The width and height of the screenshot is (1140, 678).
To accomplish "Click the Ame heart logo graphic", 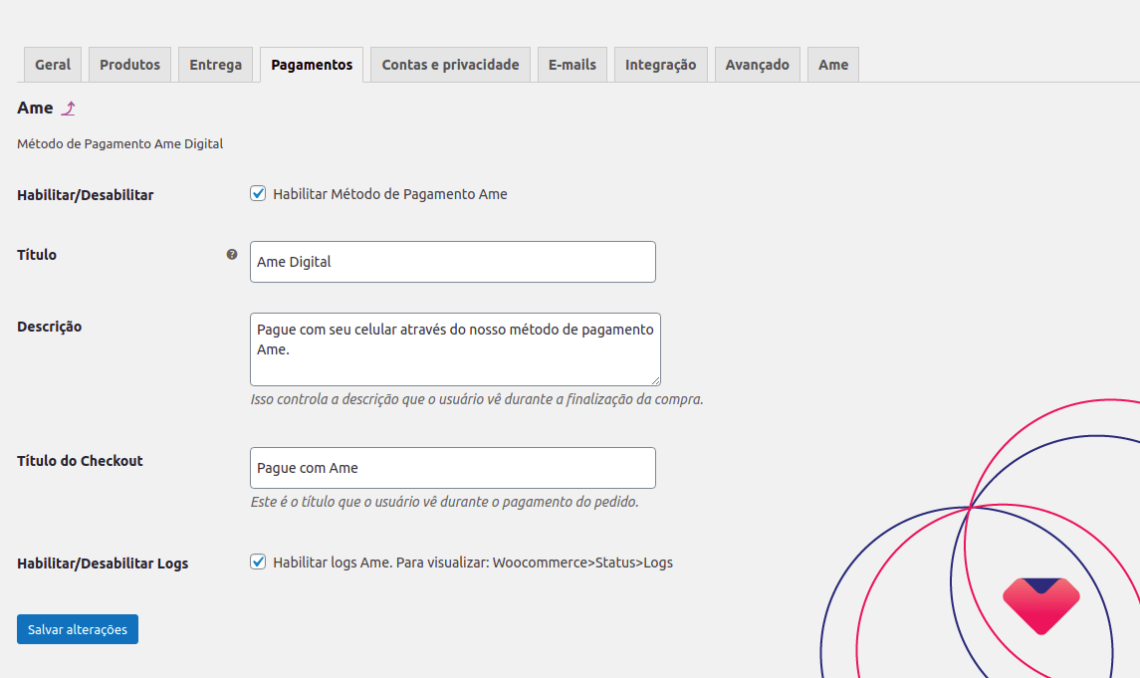I will [x=1041, y=604].
